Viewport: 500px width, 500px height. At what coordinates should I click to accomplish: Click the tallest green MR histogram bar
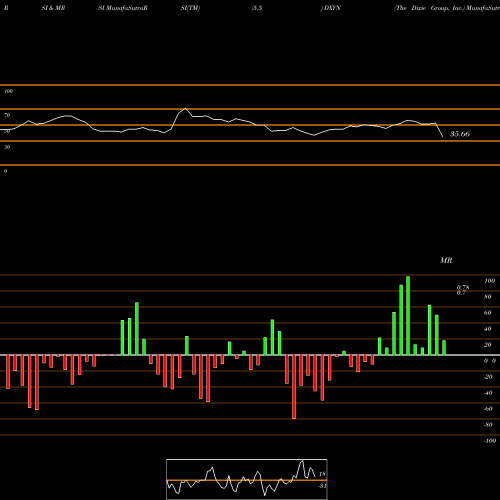point(408,315)
